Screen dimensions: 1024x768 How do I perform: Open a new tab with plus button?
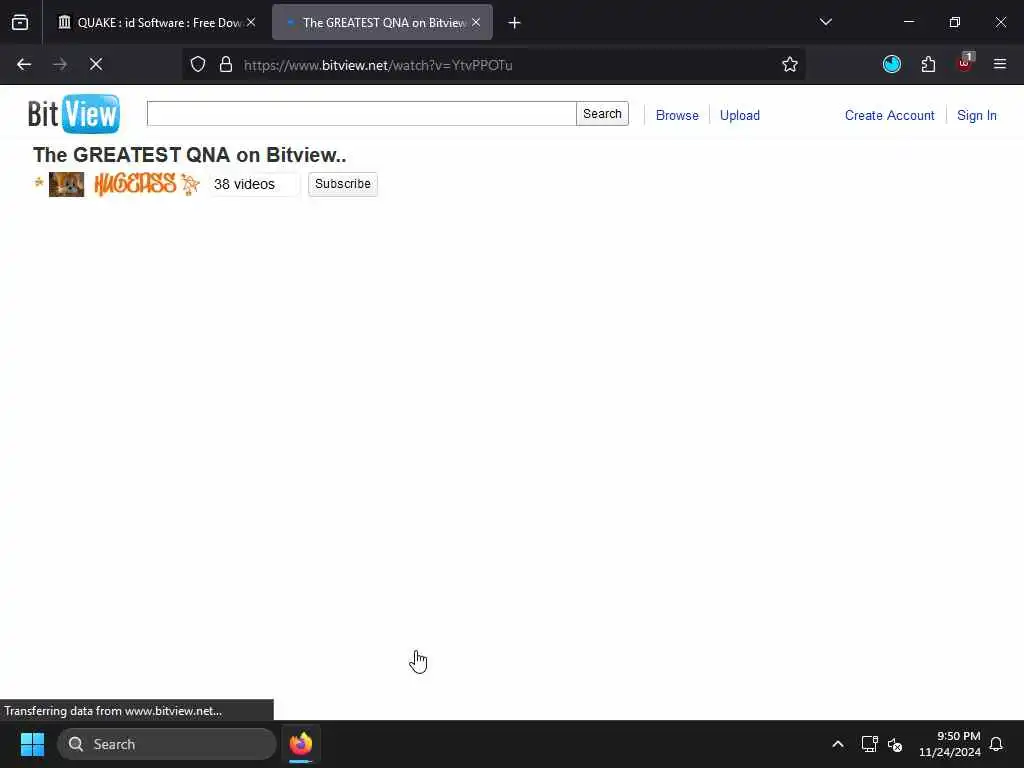pyautogui.click(x=514, y=23)
